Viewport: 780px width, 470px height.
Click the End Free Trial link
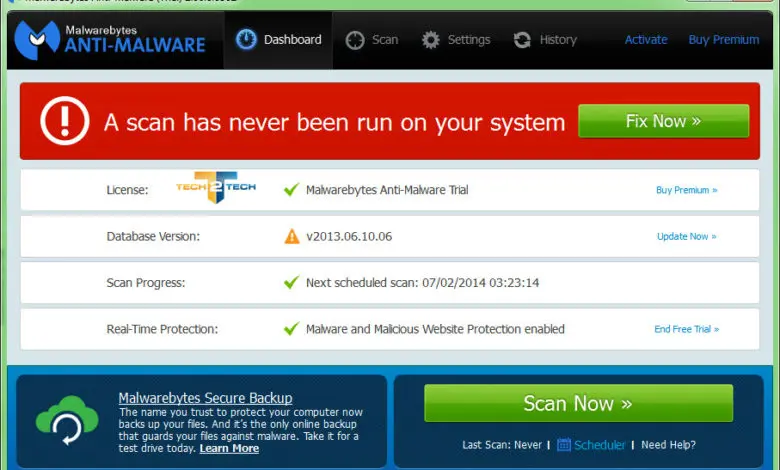[x=686, y=329]
